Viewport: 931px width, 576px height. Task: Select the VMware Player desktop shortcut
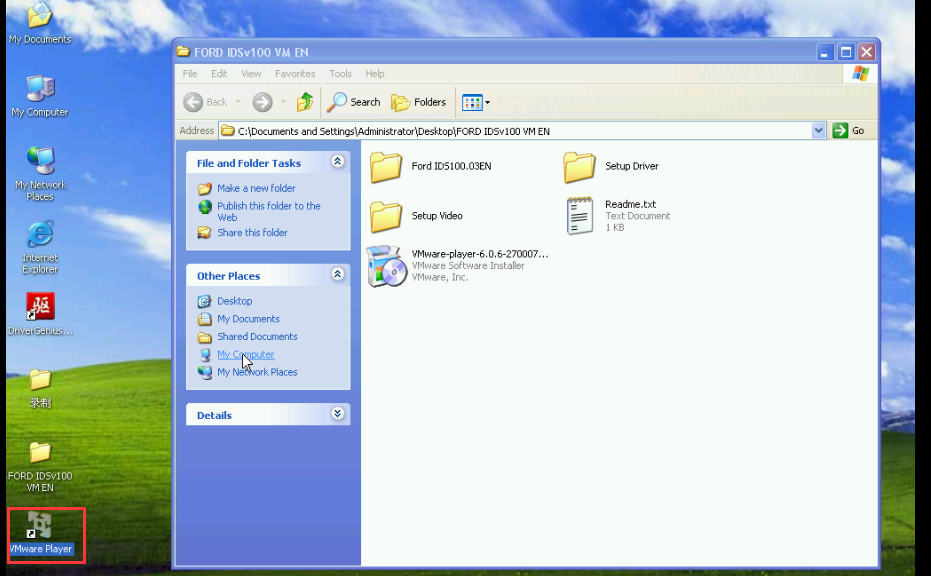click(x=41, y=533)
